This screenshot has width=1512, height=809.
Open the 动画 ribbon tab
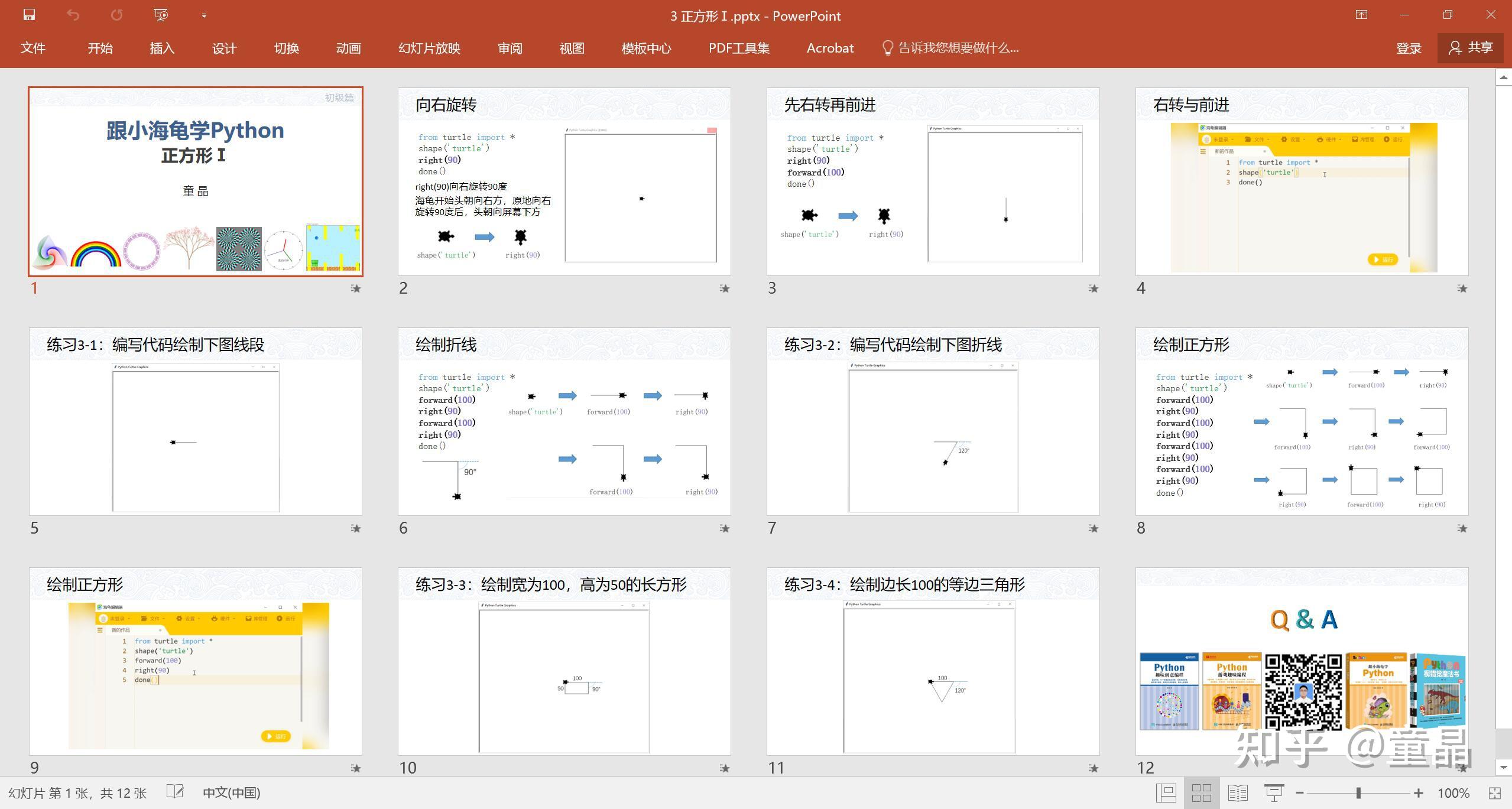pos(348,48)
